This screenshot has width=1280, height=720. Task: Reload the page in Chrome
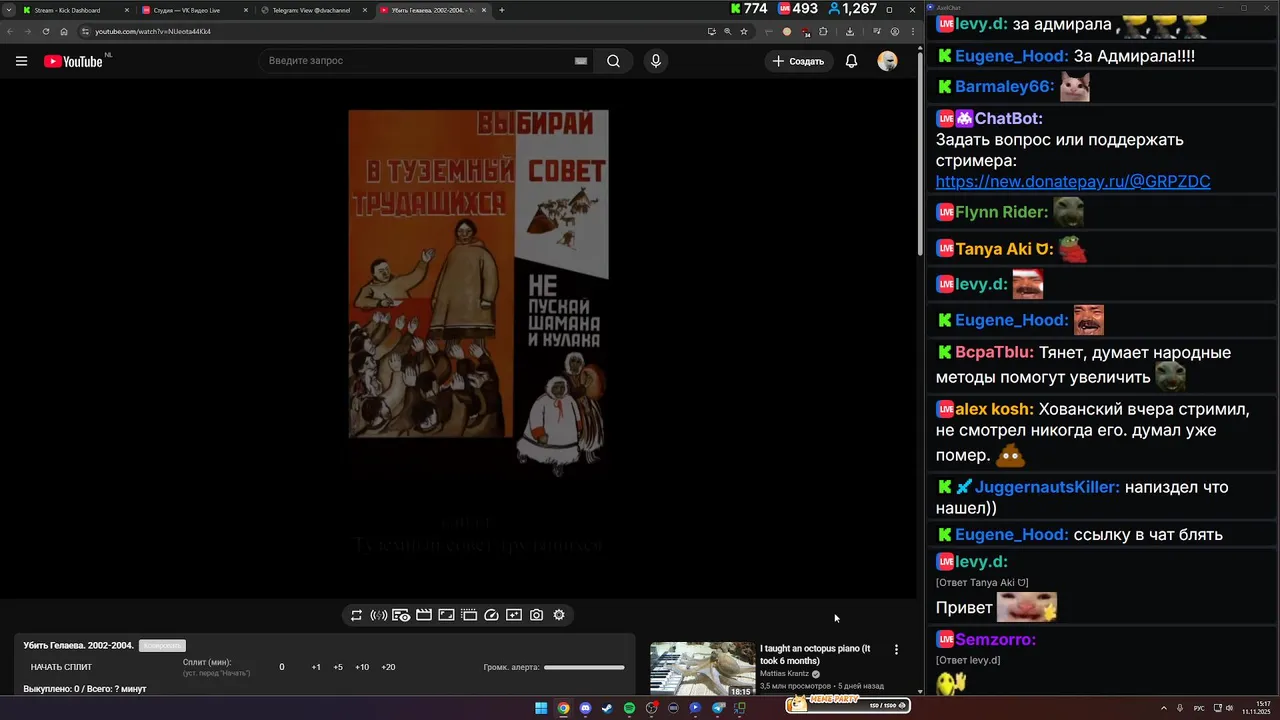[x=46, y=31]
